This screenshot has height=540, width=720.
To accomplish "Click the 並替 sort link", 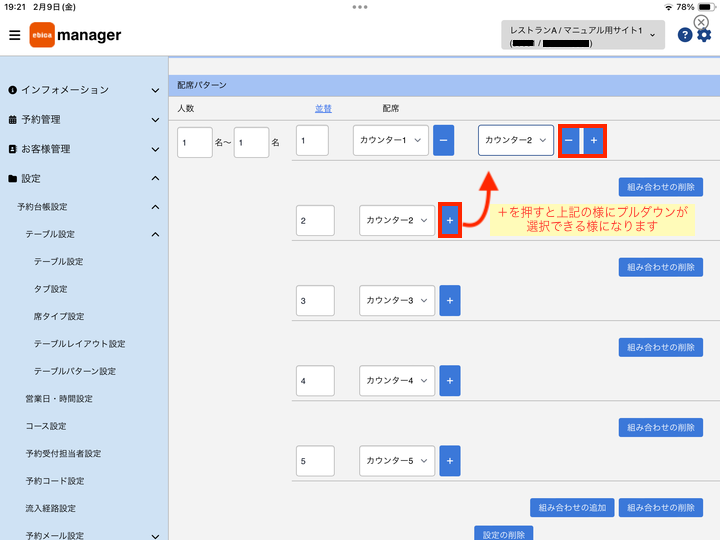I will click(x=323, y=108).
